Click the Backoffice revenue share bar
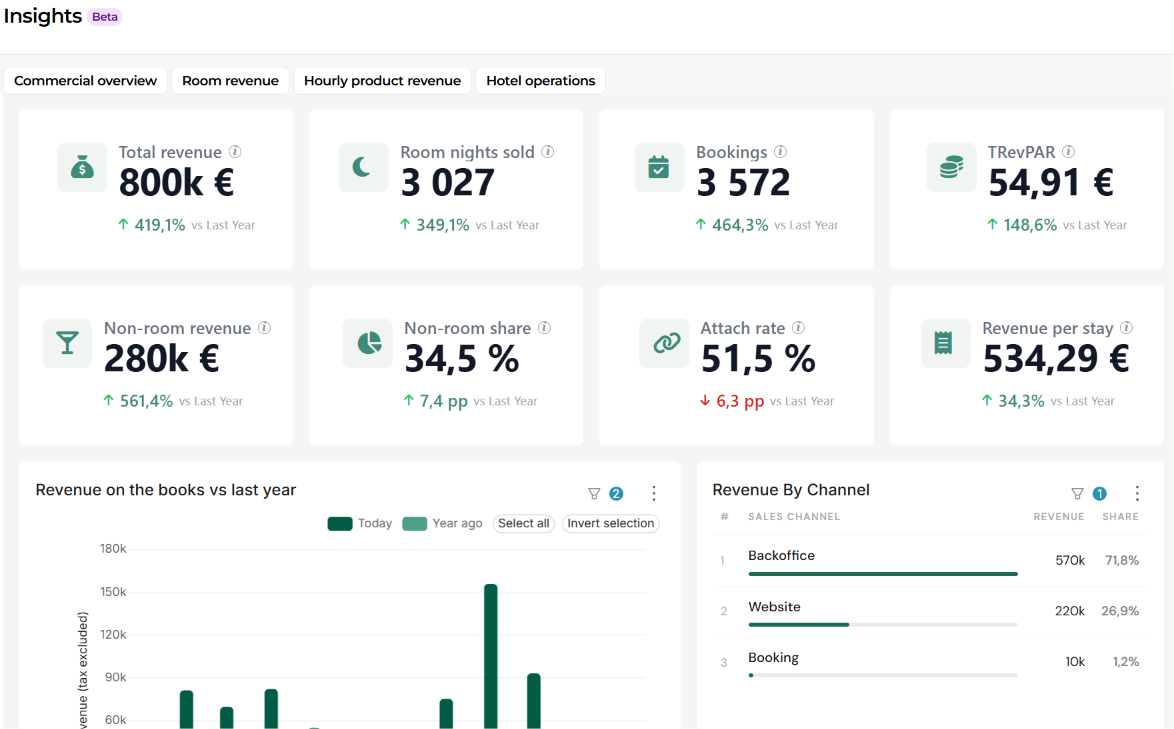1174x729 pixels. click(883, 574)
